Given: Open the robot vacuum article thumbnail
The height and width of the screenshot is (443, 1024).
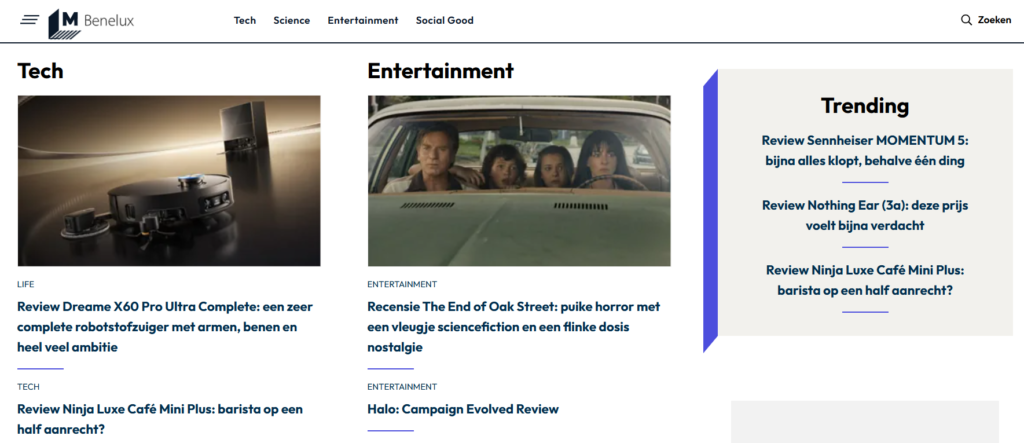Looking at the screenshot, I should point(169,181).
